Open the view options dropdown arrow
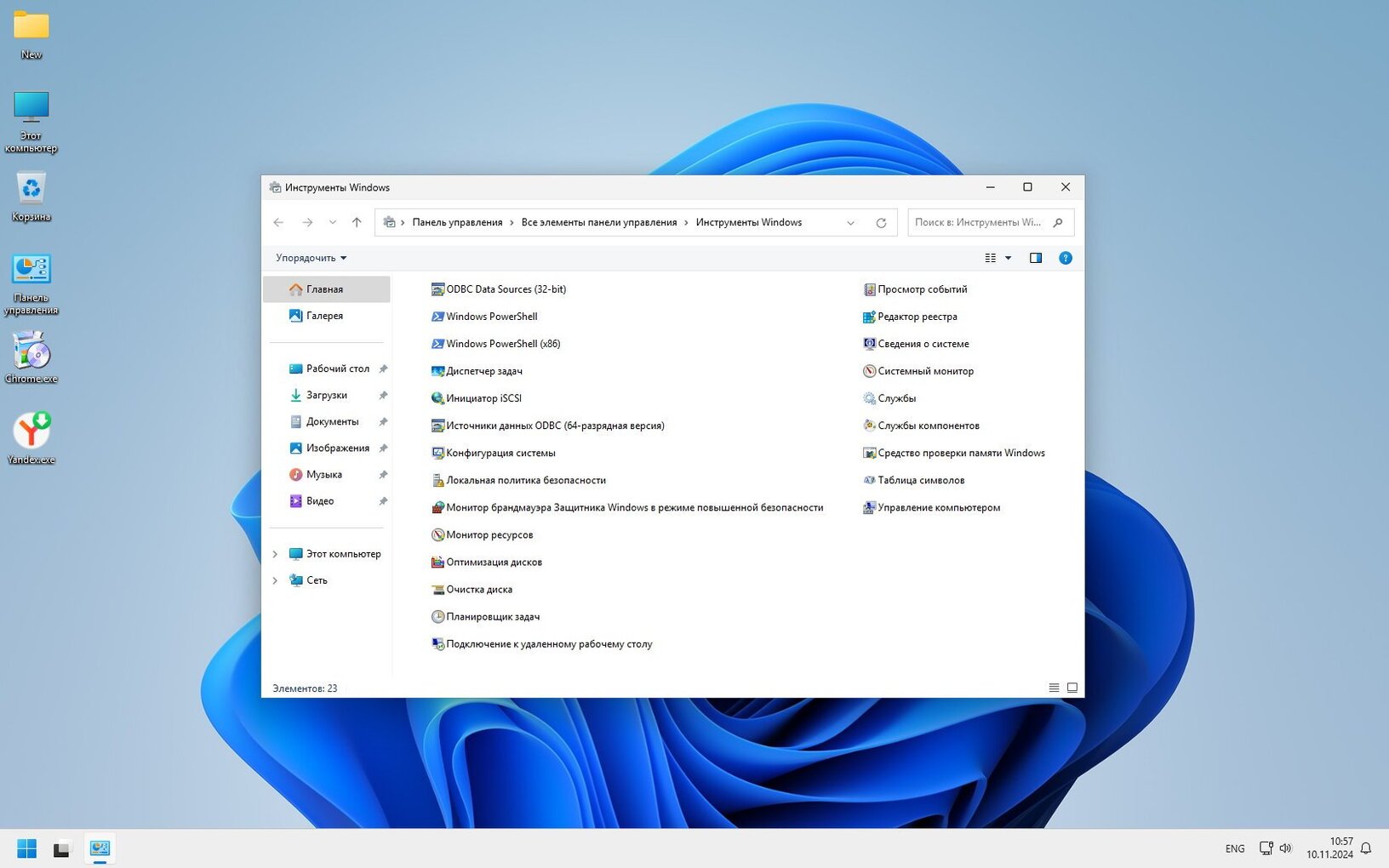This screenshot has height=868, width=1389. [1009, 258]
